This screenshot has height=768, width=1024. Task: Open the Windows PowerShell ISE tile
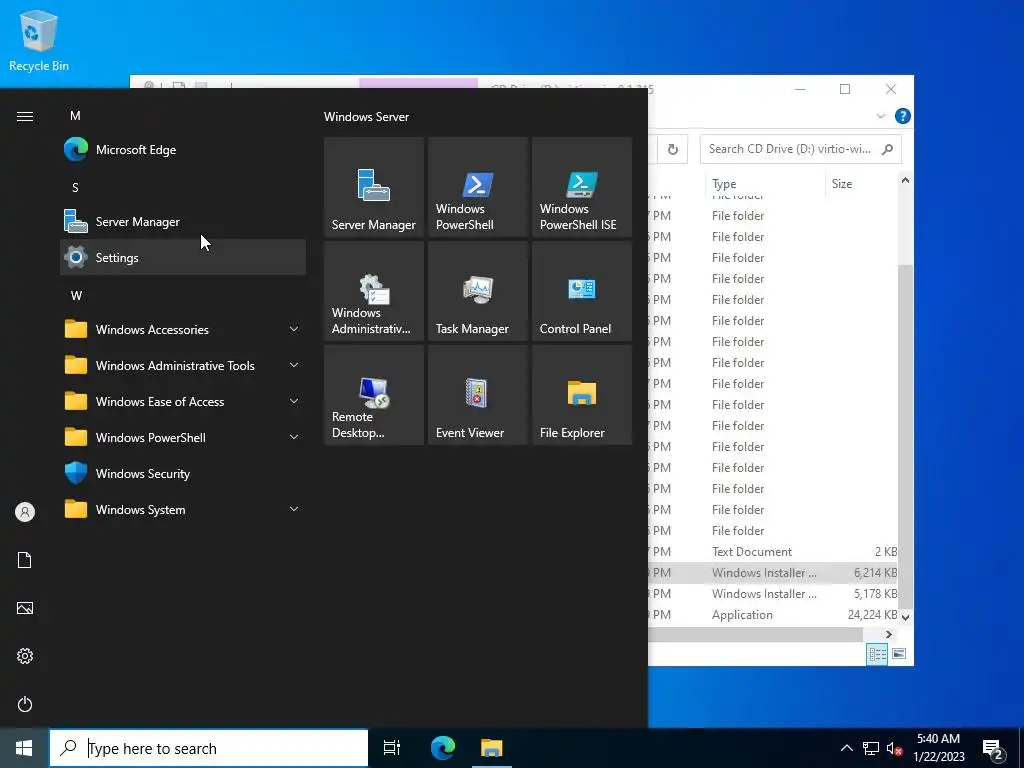pyautogui.click(x=582, y=187)
